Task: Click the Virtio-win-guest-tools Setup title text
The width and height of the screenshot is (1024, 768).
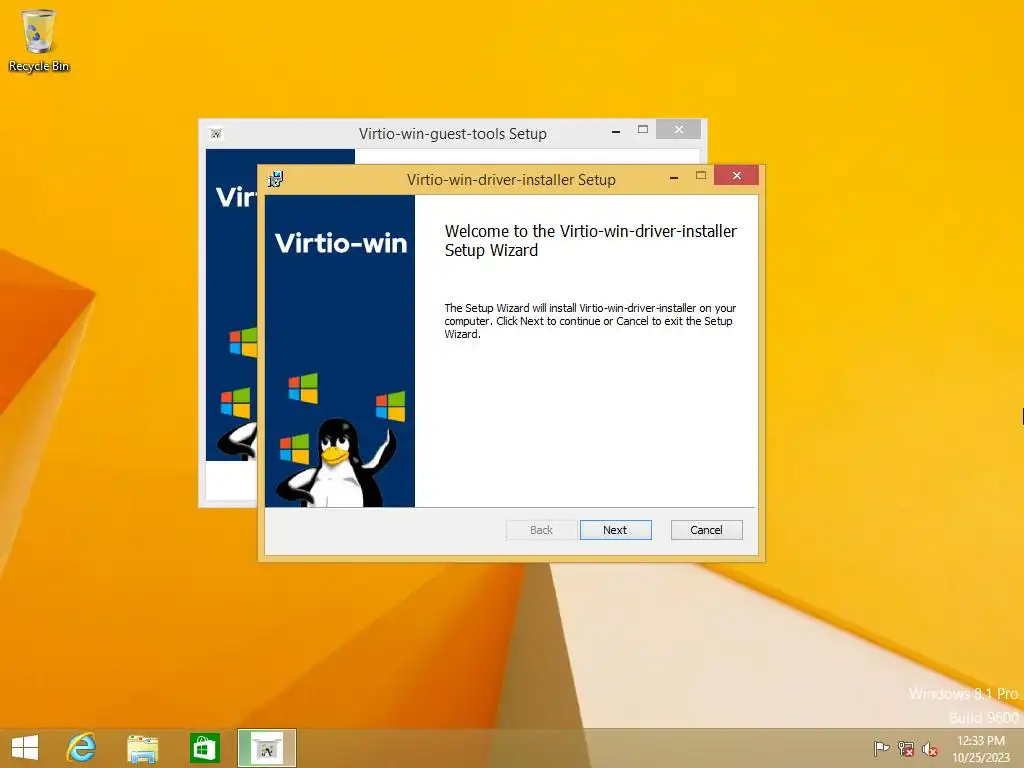Action: (x=453, y=134)
